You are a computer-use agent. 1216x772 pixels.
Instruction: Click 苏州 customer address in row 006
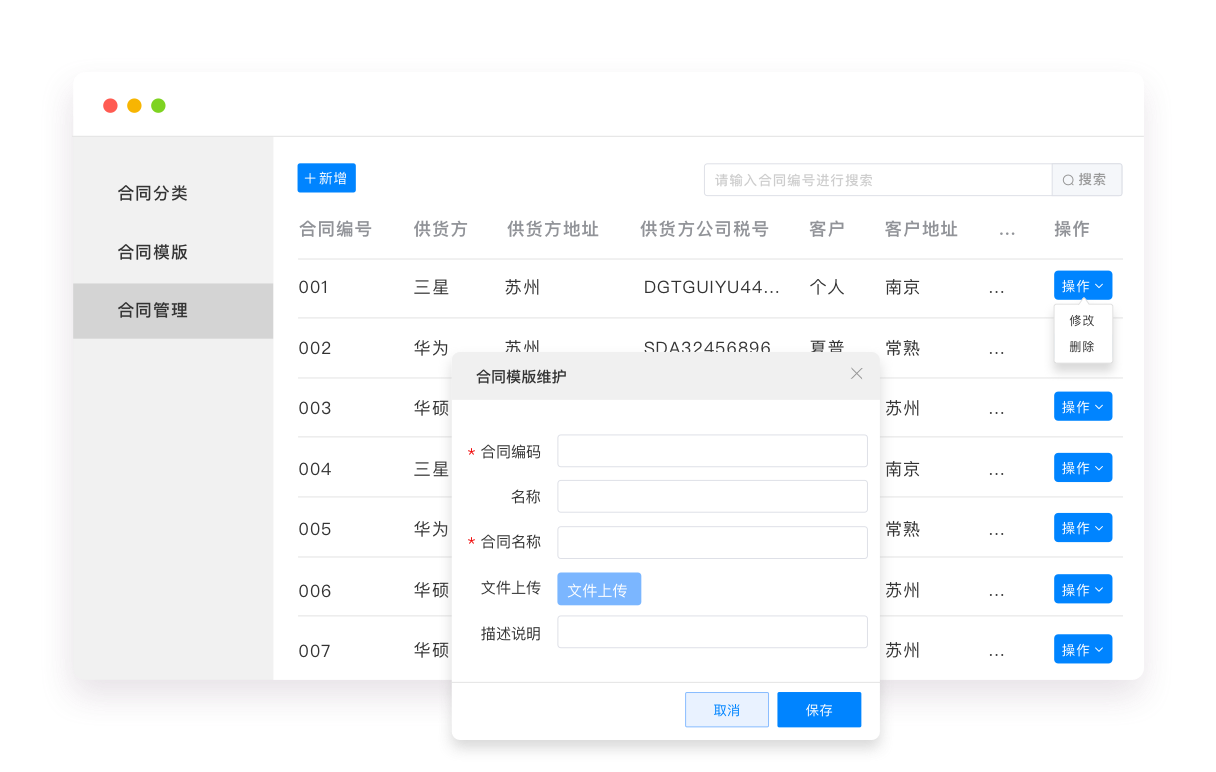click(x=902, y=591)
